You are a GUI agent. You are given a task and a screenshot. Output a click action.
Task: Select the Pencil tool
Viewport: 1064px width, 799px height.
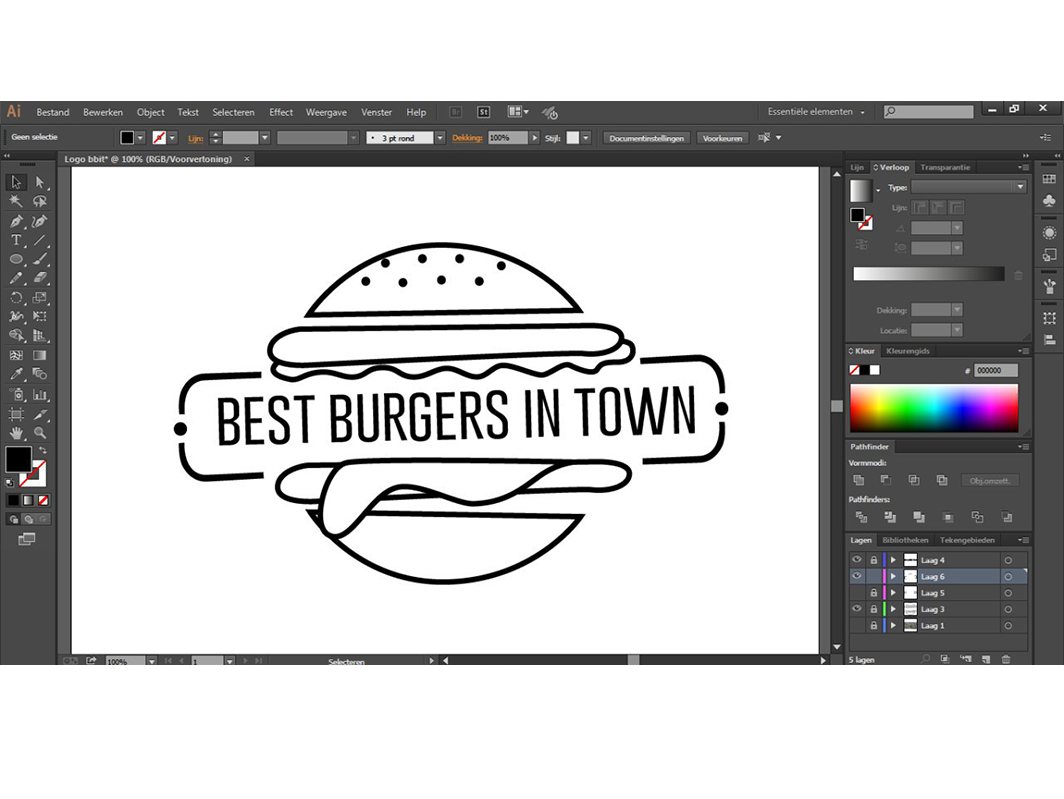[x=16, y=278]
